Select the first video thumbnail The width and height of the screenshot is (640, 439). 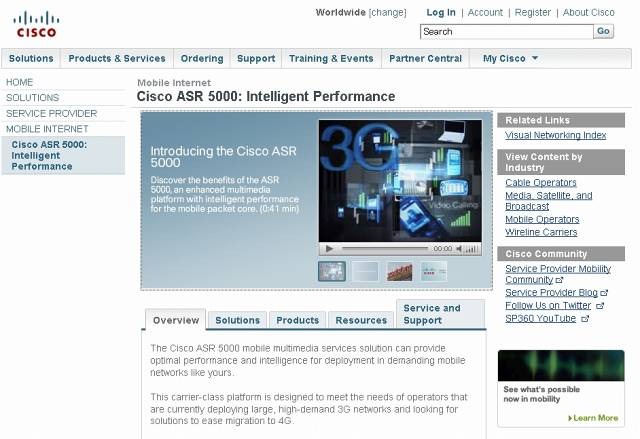coord(331,271)
